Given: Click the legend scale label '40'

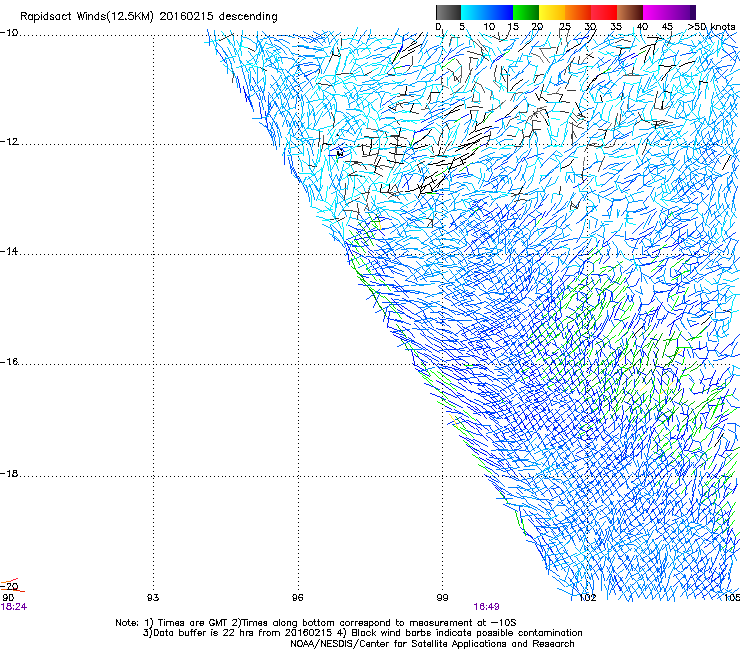Looking at the screenshot, I should [x=642, y=27].
